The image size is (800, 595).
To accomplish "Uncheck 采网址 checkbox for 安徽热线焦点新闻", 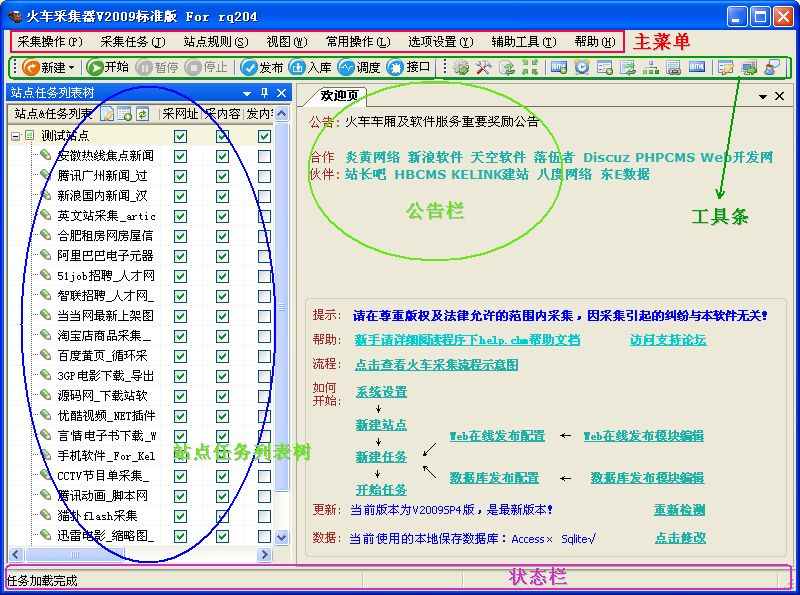I will tap(180, 156).
